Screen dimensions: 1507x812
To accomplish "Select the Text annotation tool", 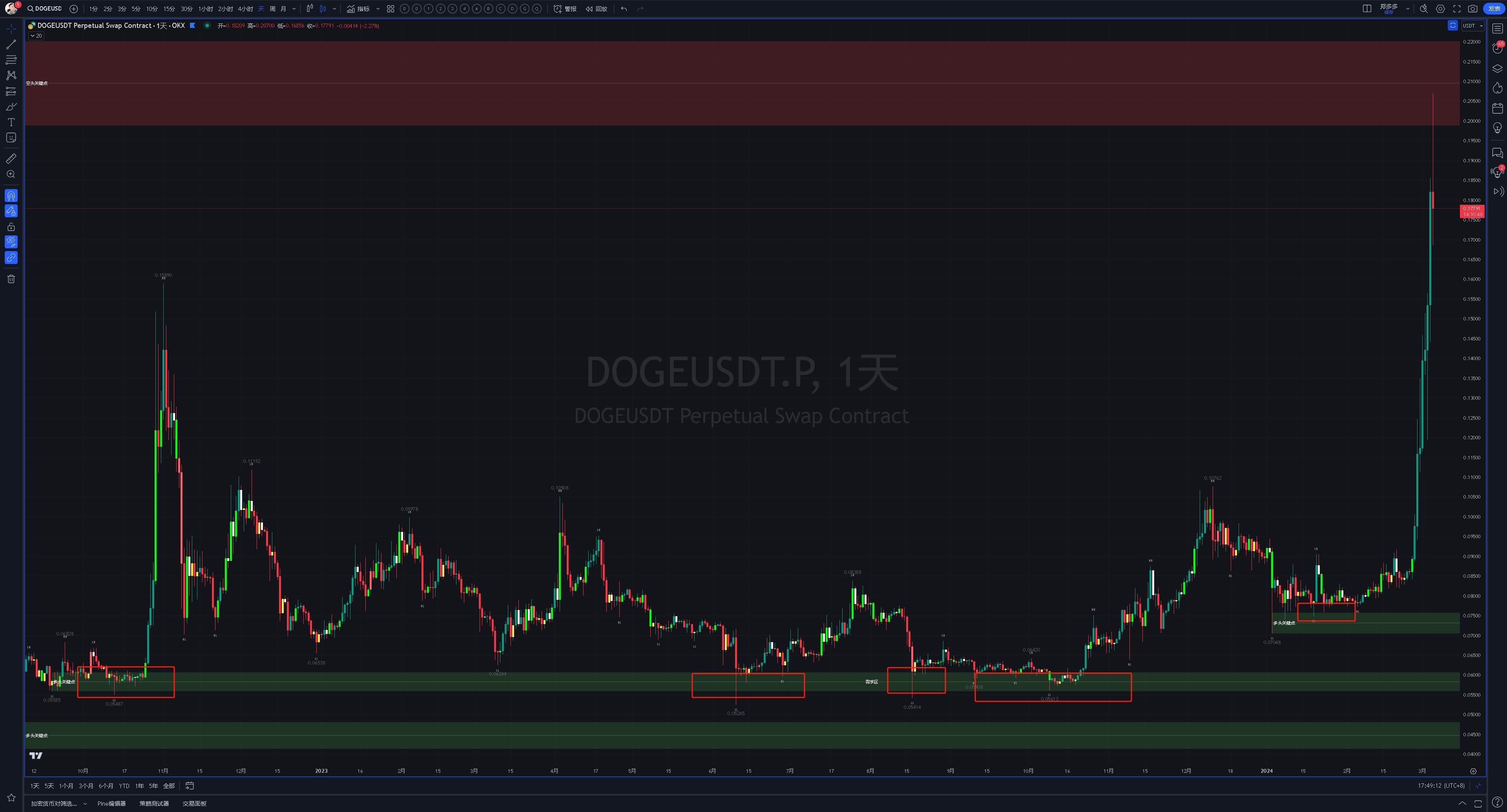I will pos(11,122).
